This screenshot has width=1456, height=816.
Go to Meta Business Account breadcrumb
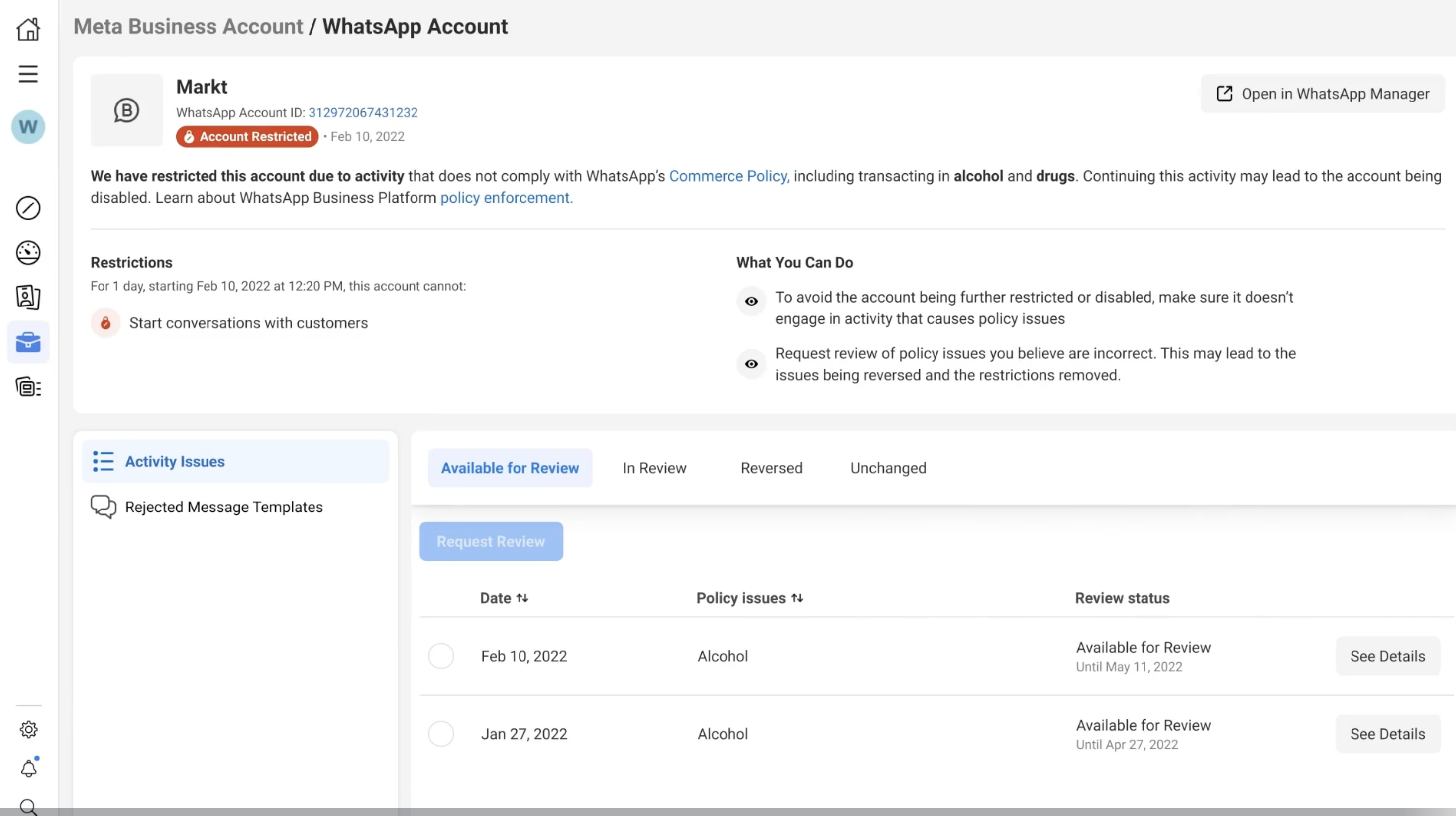[x=188, y=26]
